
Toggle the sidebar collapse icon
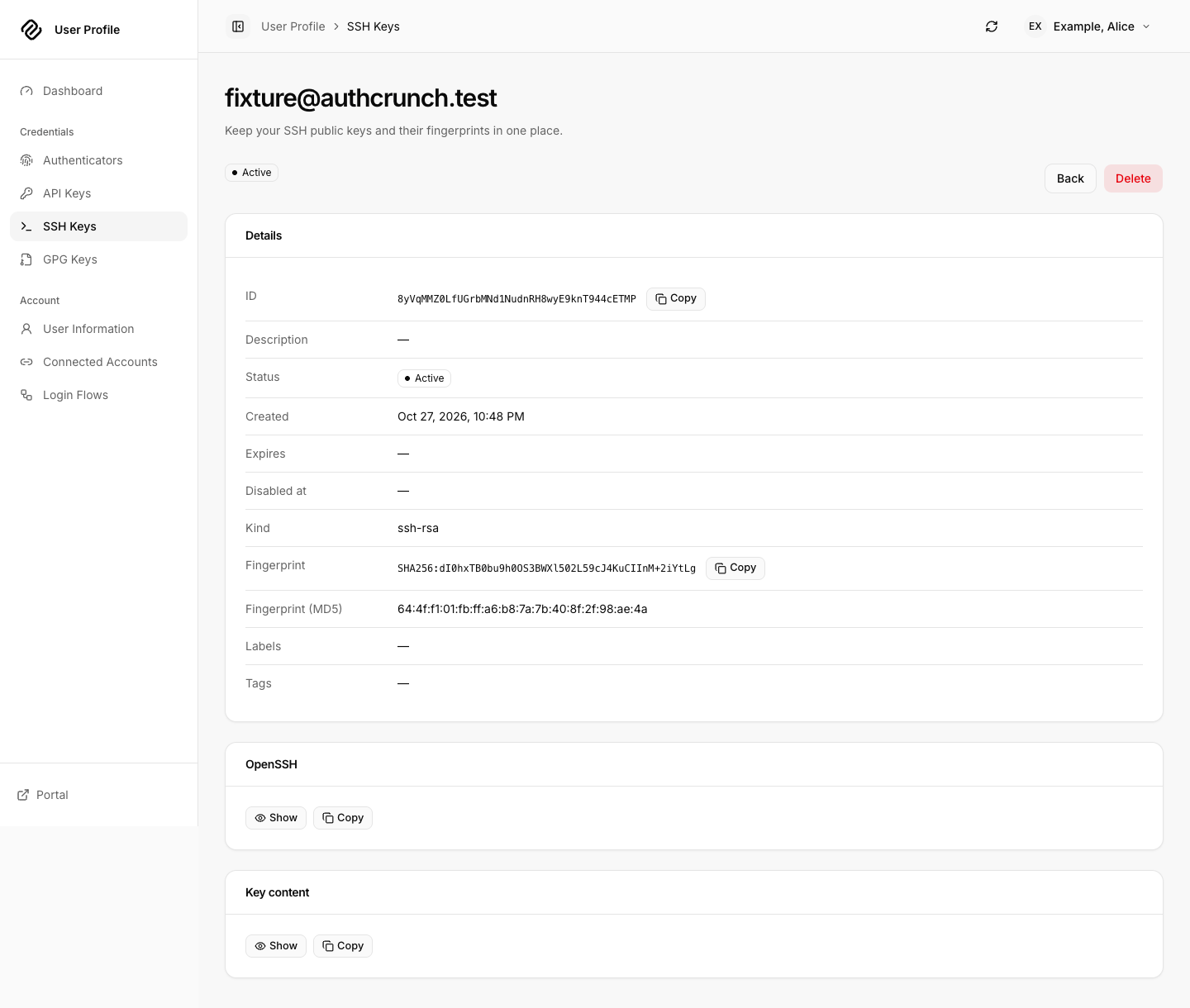click(238, 26)
